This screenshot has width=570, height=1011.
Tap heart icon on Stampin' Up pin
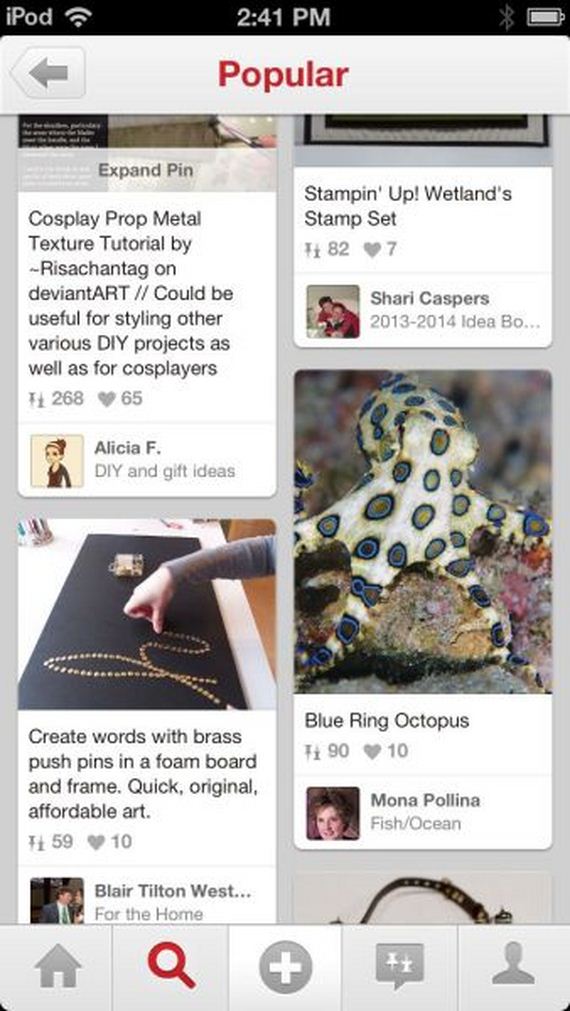coord(372,250)
